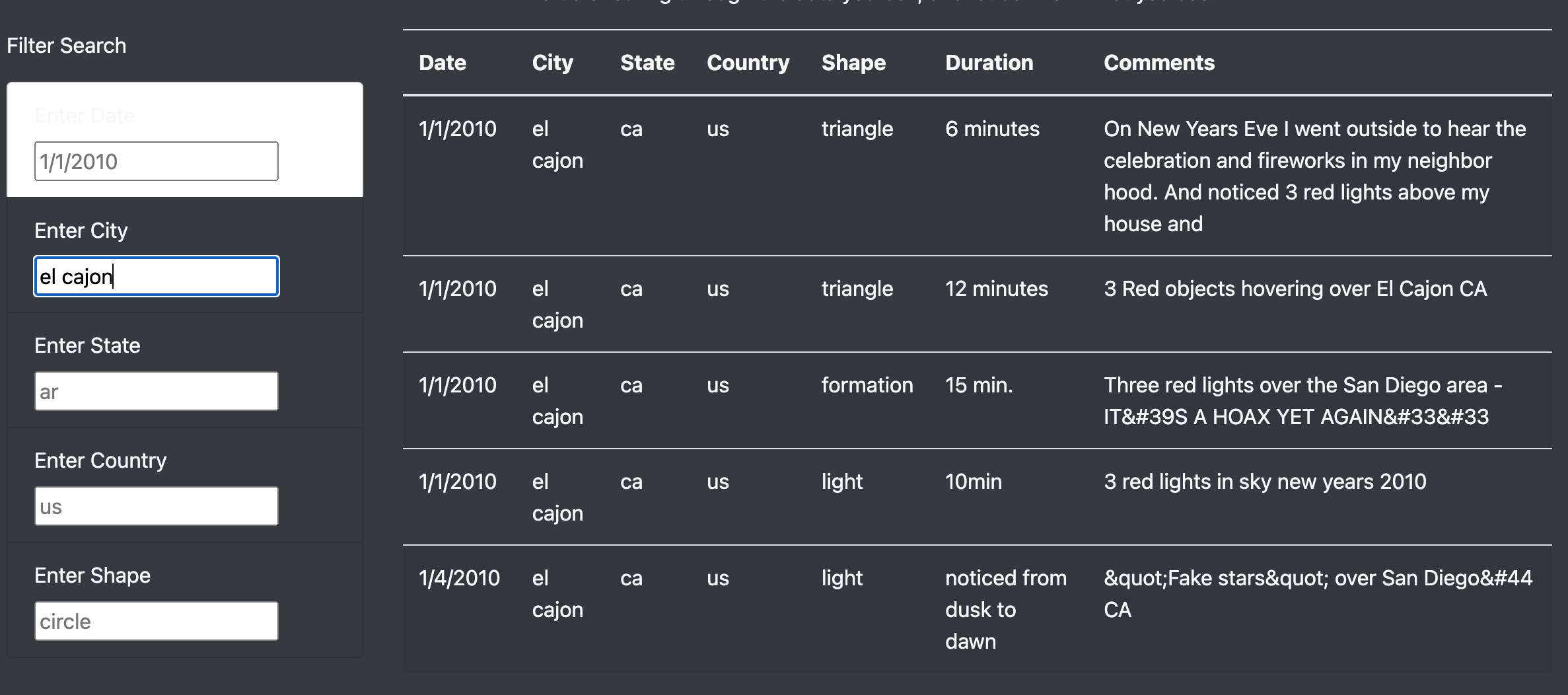This screenshot has width=1568, height=695.
Task: Click the Shape column header
Action: tap(853, 62)
